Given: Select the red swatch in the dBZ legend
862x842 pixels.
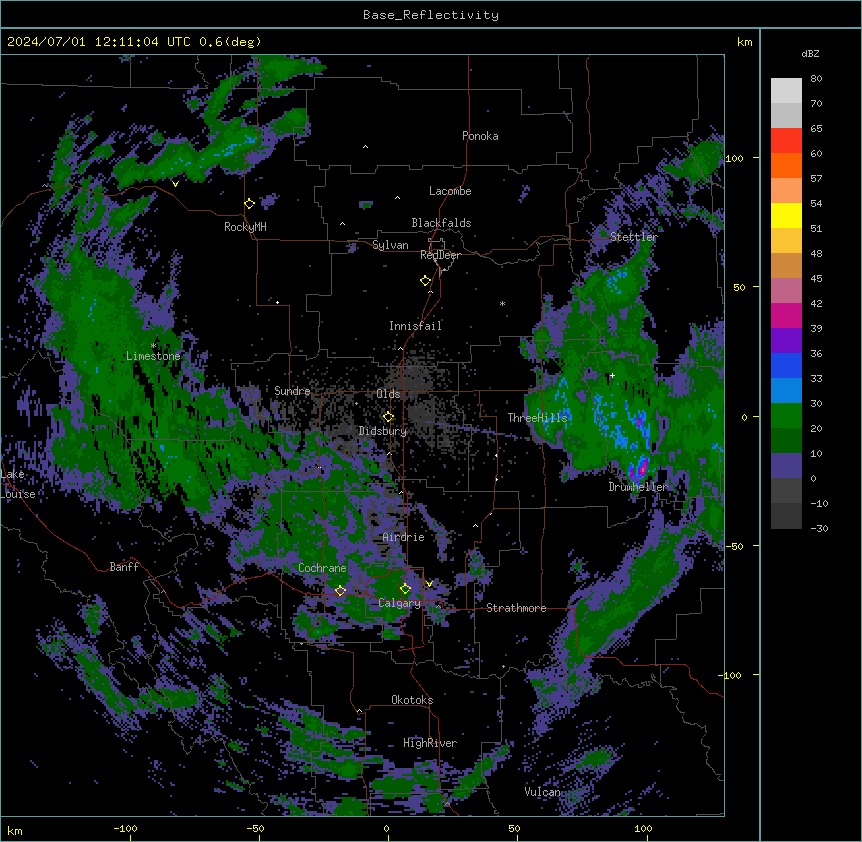Looking at the screenshot, I should pyautogui.click(x=786, y=141).
